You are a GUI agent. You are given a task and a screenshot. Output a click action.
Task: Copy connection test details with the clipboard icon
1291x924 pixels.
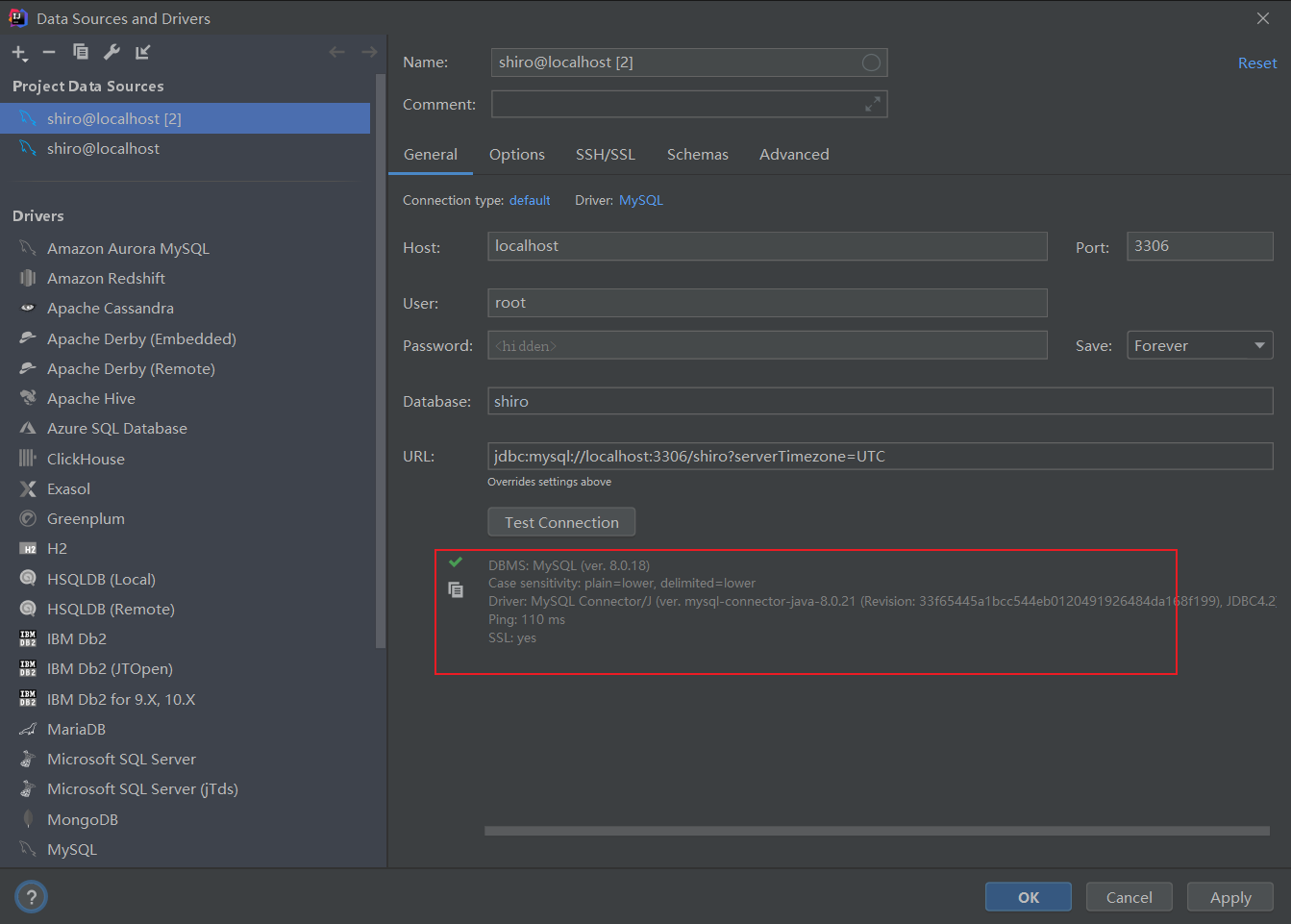(x=456, y=589)
